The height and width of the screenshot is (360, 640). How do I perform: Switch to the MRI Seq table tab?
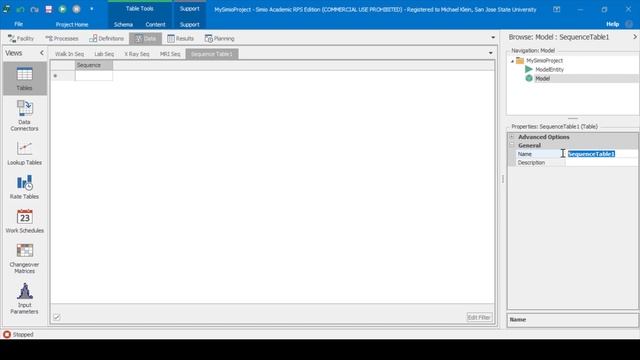[170, 54]
